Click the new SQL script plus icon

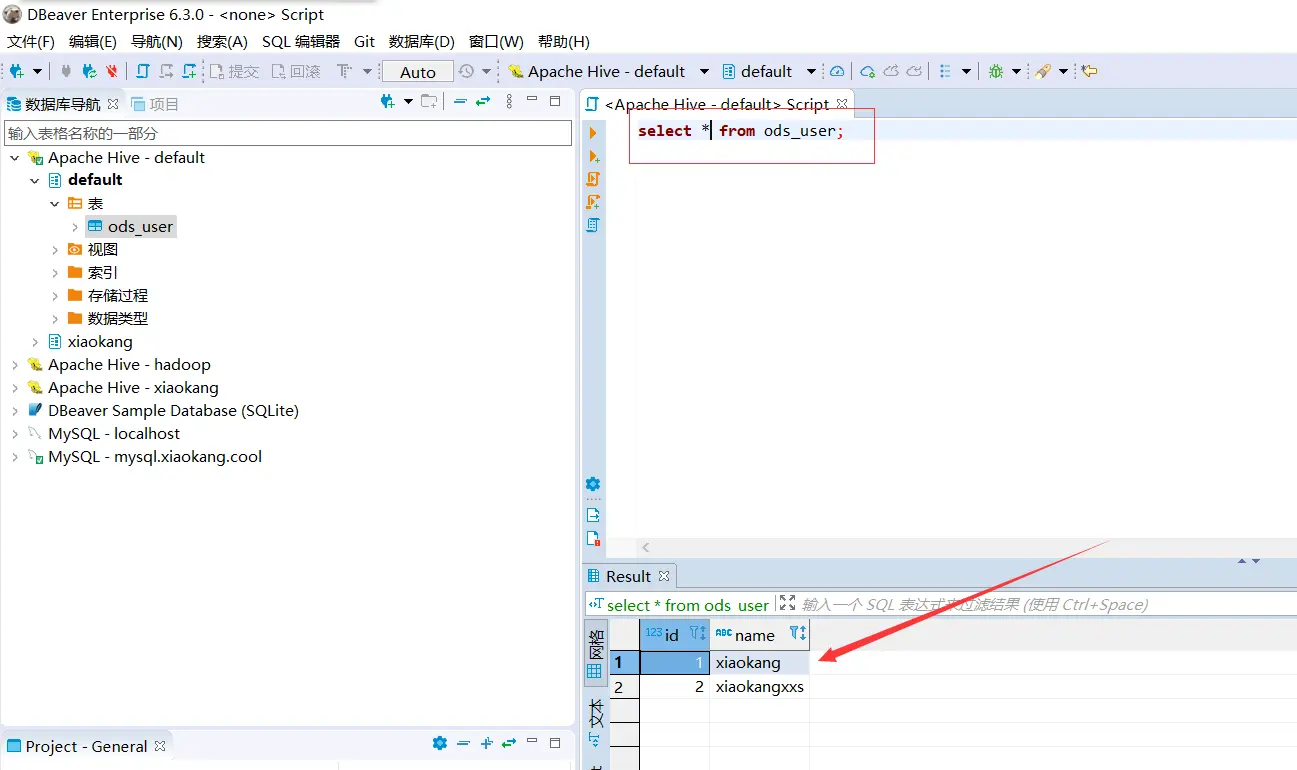pyautogui.click(x=189, y=71)
